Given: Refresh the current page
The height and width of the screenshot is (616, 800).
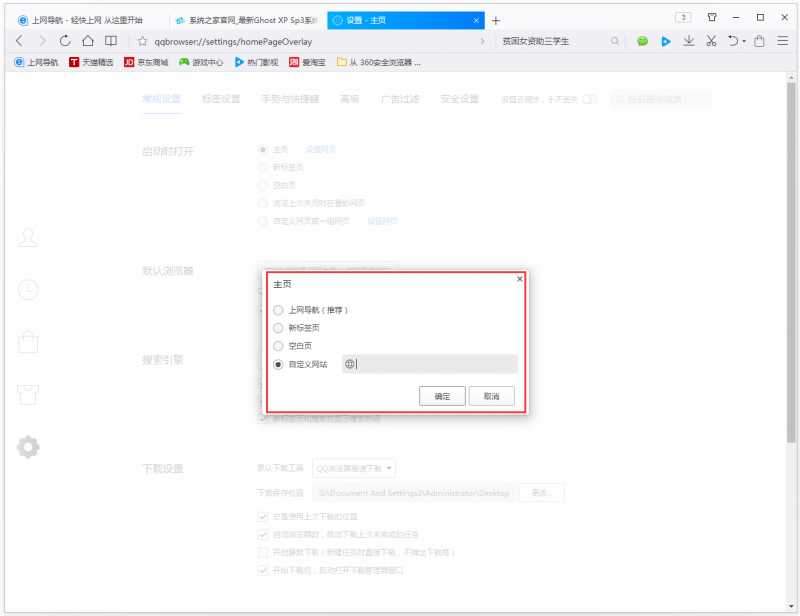Looking at the screenshot, I should click(65, 41).
